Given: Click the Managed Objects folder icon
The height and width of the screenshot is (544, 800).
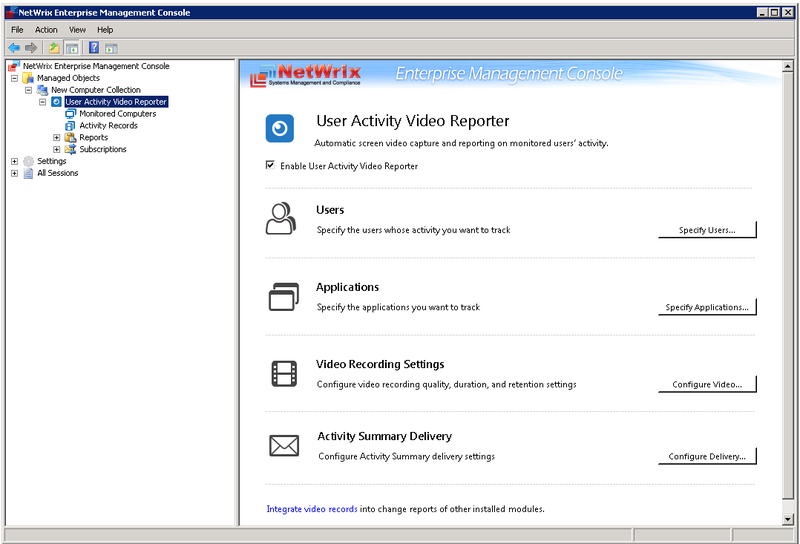Looking at the screenshot, I should point(28,78).
